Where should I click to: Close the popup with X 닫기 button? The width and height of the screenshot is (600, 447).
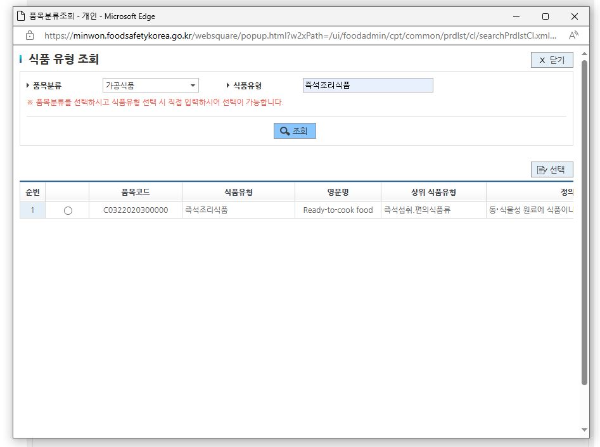click(552, 60)
